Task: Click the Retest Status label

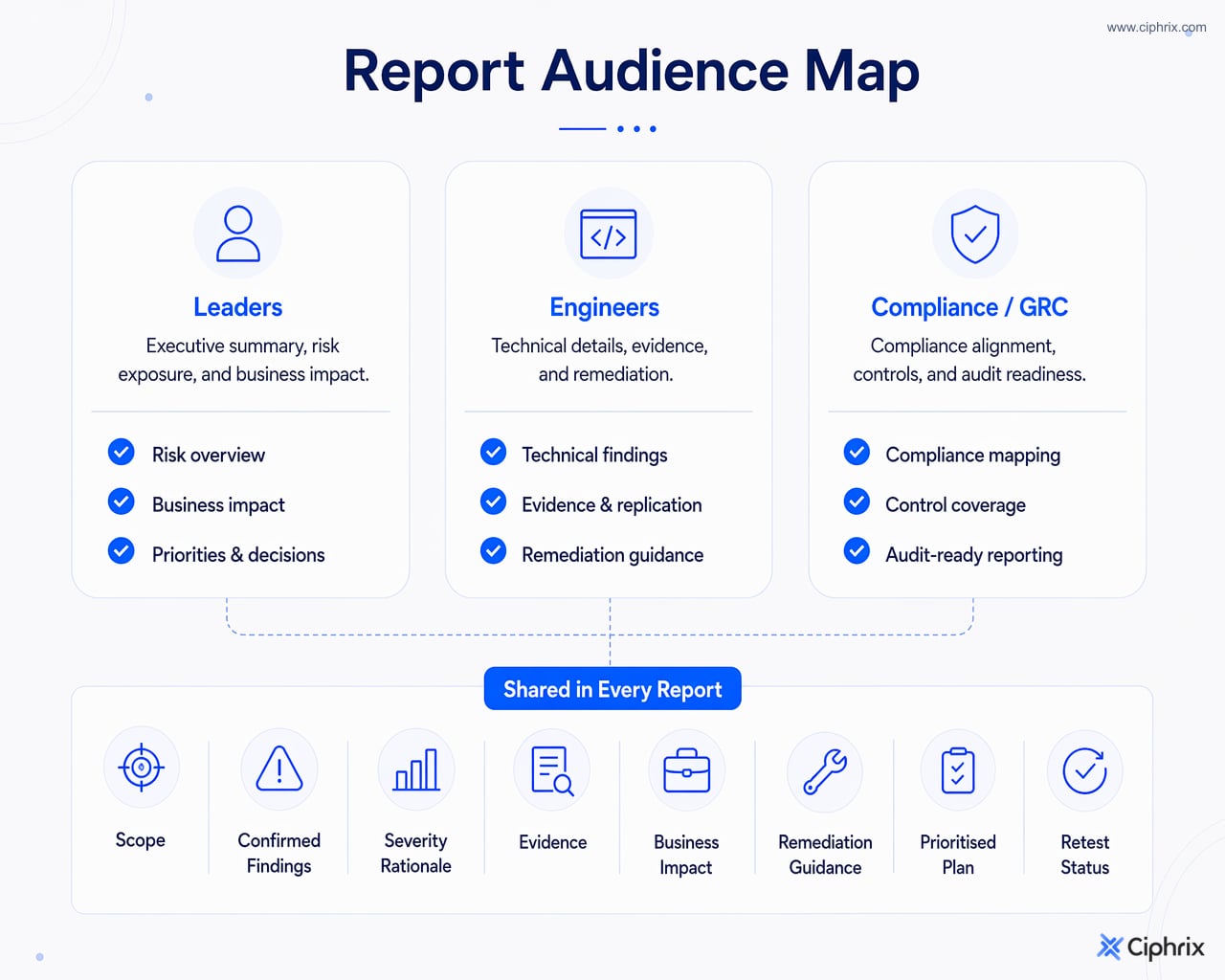Action: click(x=1085, y=855)
